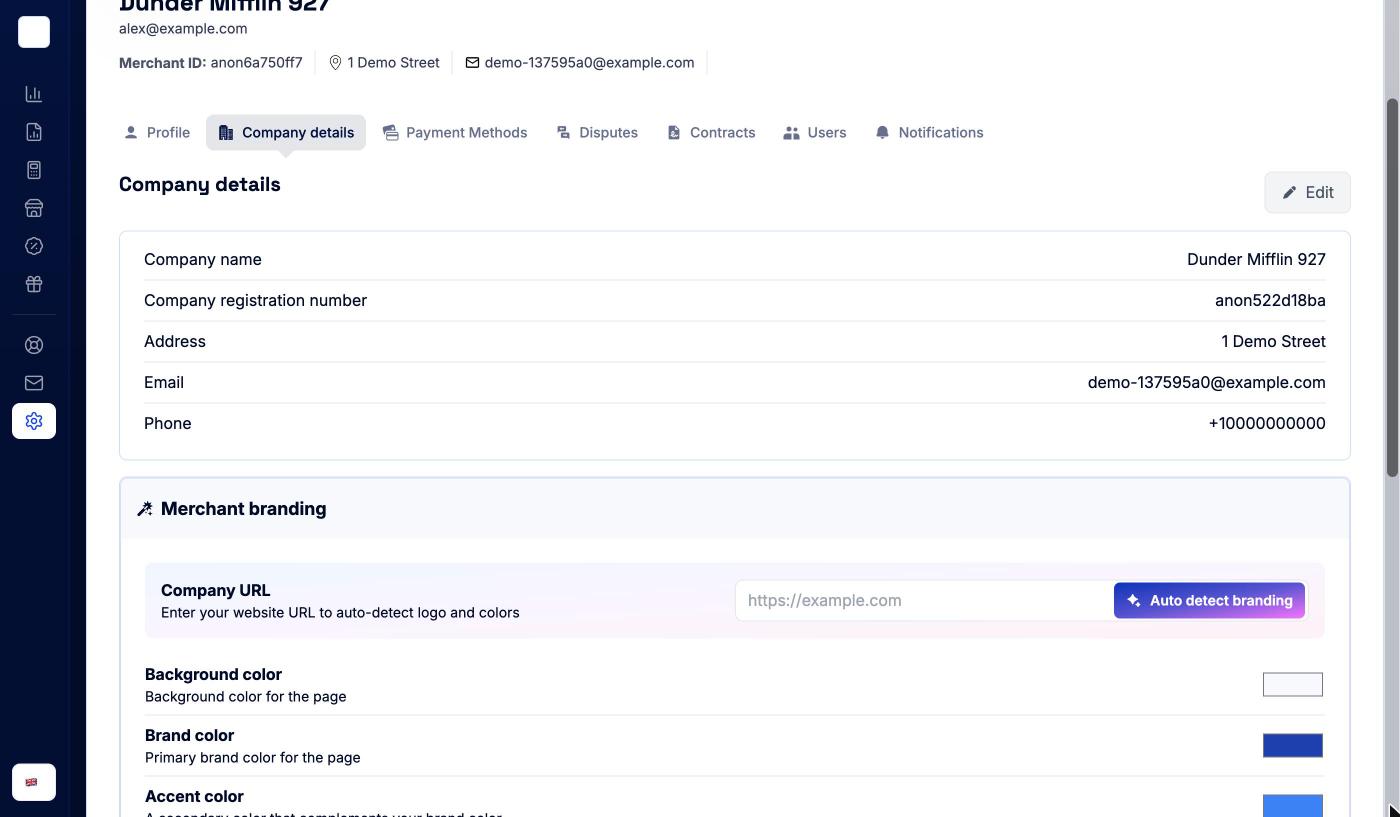Open the Background color swatch

tap(1293, 684)
